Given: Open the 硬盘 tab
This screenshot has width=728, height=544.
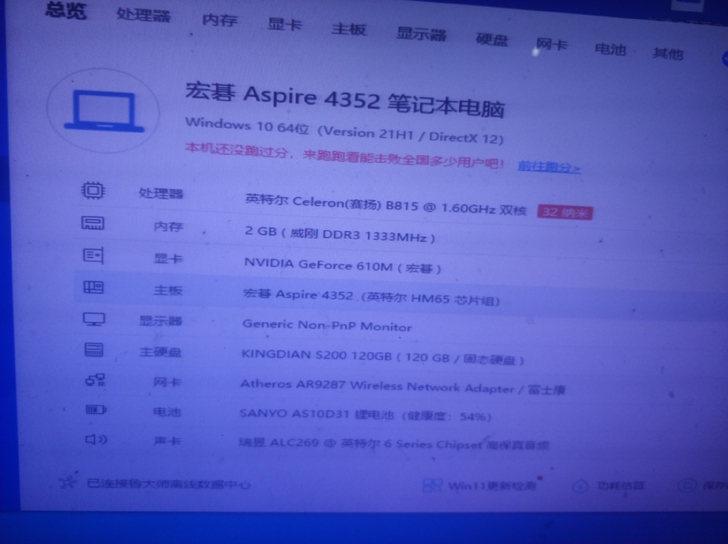Looking at the screenshot, I should (x=492, y=39).
